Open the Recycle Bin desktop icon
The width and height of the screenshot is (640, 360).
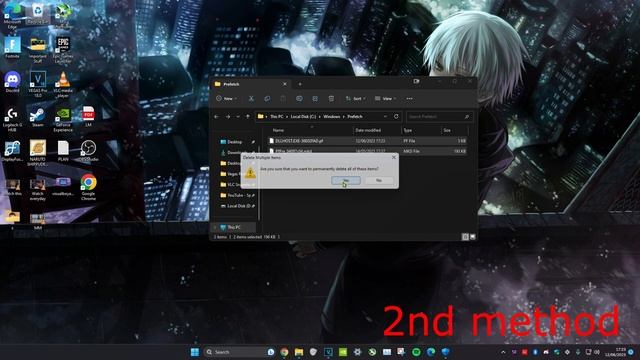38,14
